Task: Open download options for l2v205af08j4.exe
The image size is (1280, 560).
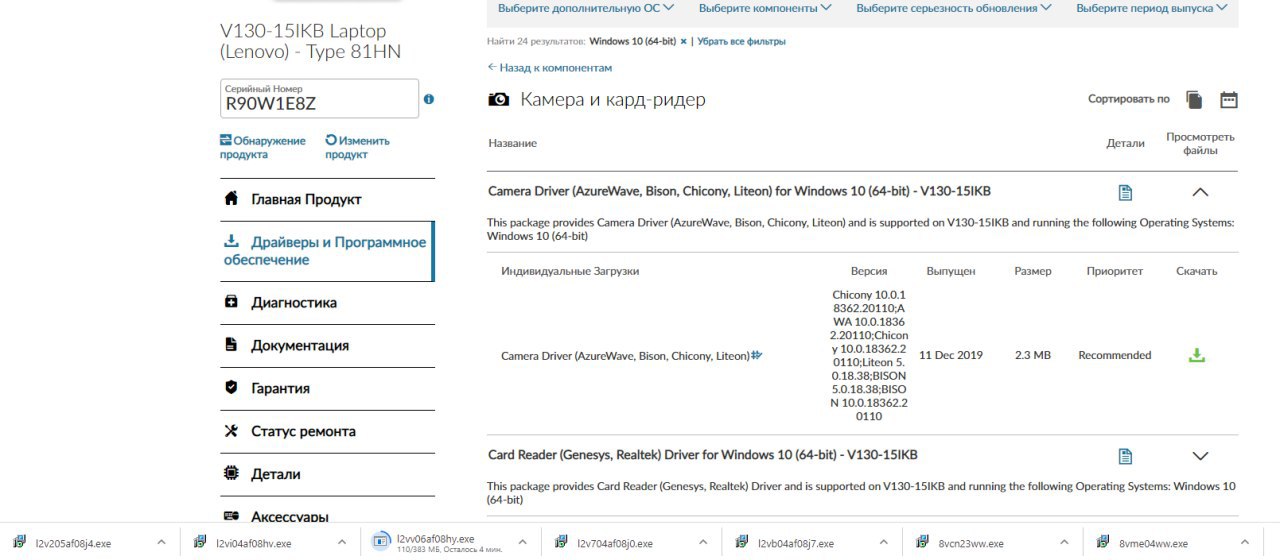Action: click(161, 543)
